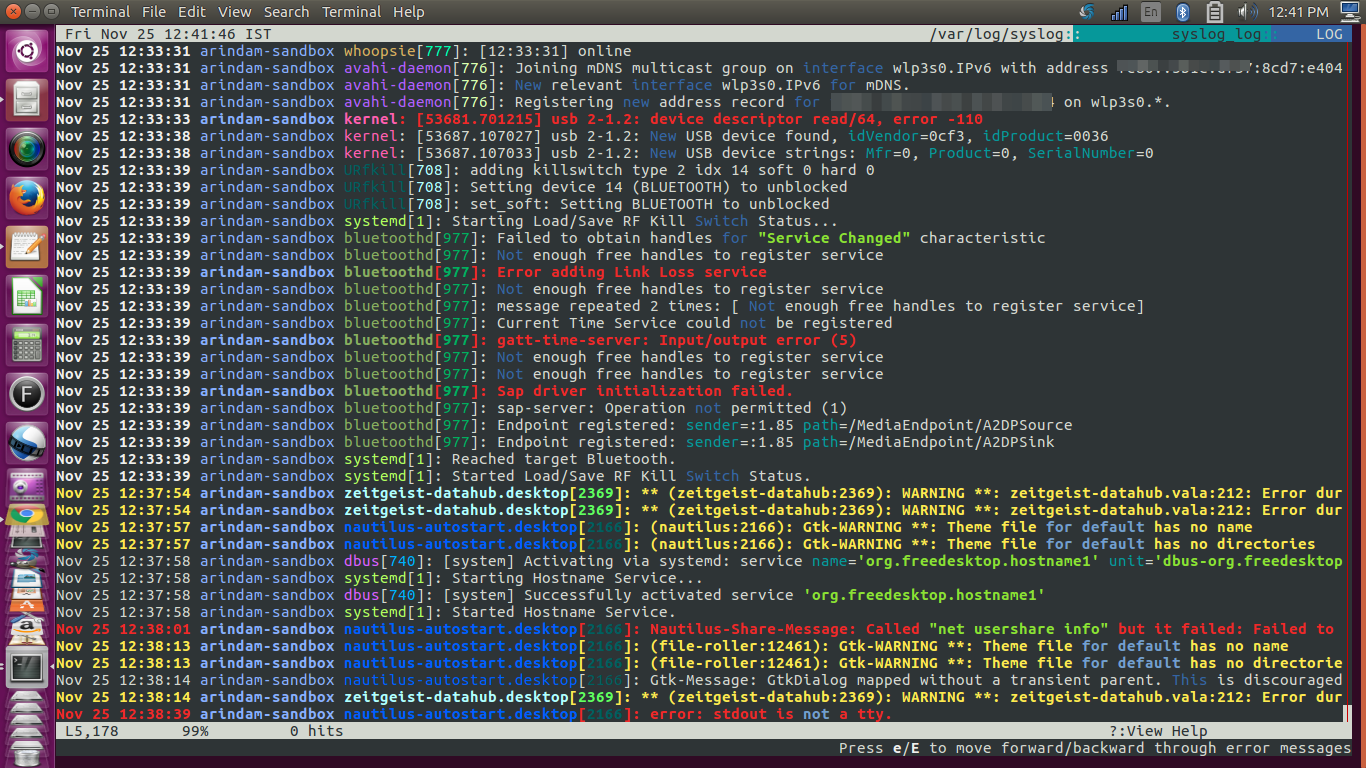Open the Bluetooth indicator icon

(1182, 12)
